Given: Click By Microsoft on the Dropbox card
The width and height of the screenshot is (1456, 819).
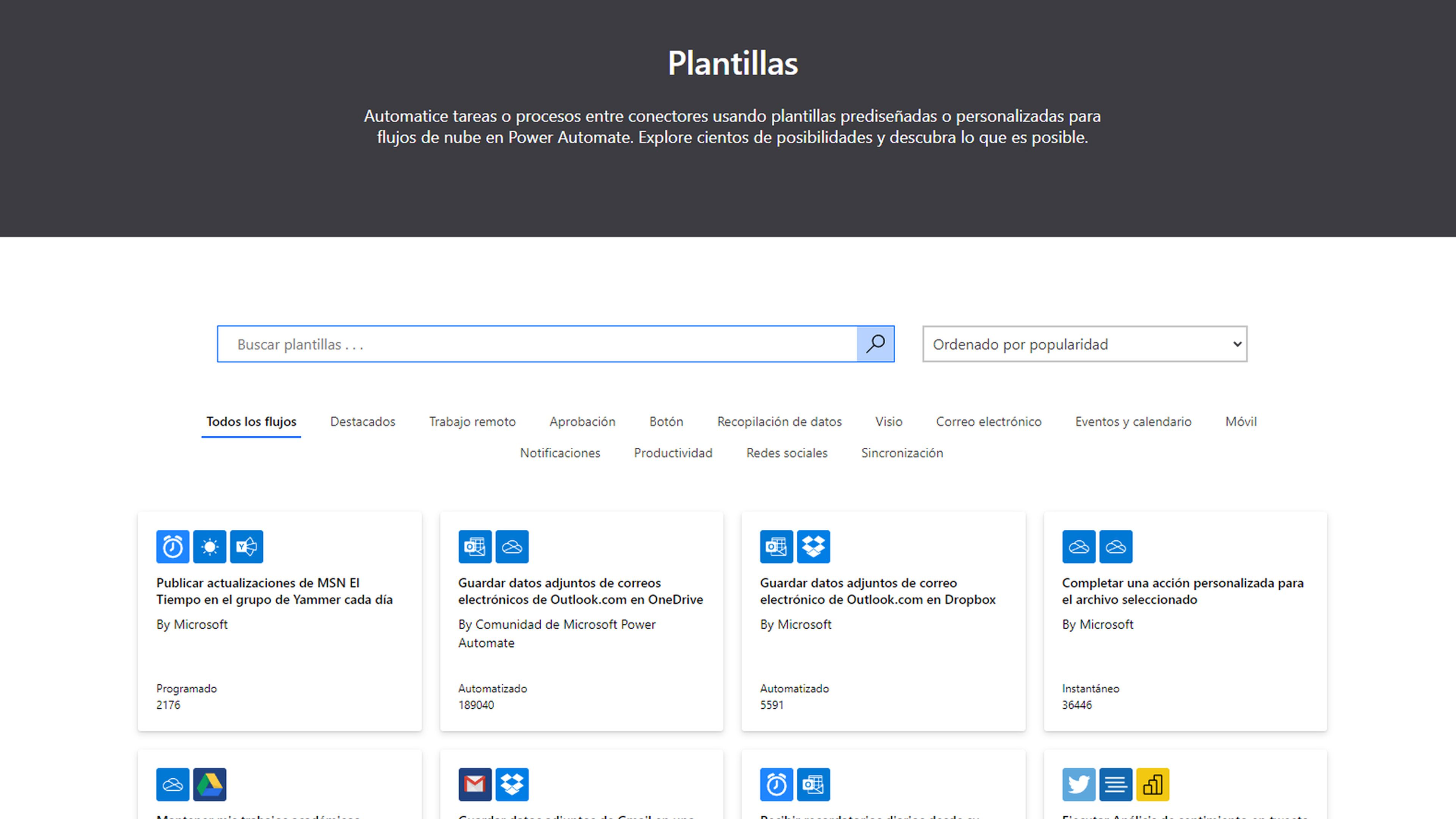Looking at the screenshot, I should point(796,624).
